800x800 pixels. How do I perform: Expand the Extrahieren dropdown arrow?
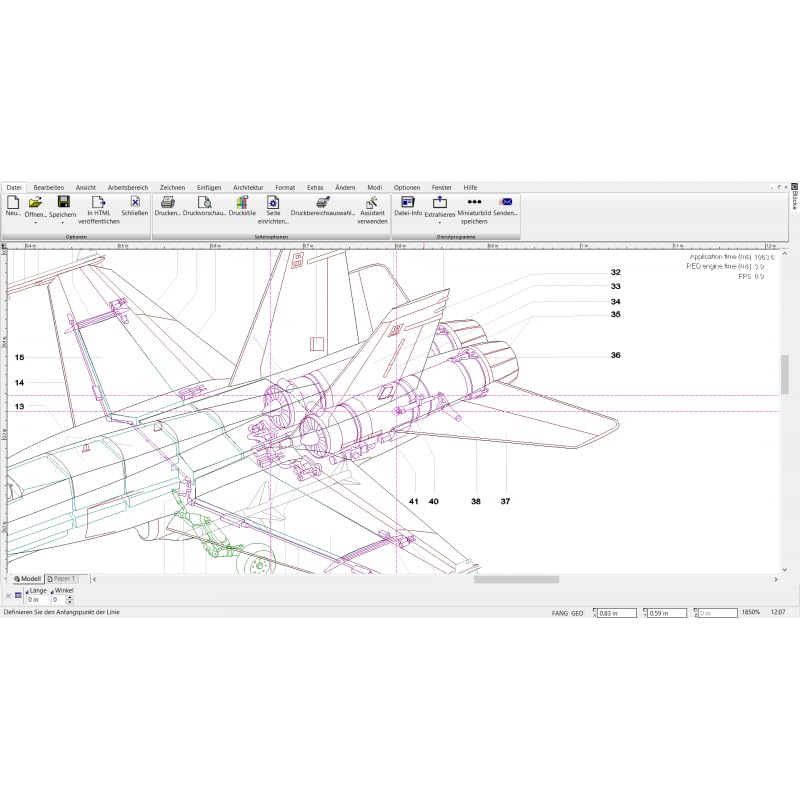(x=440, y=223)
